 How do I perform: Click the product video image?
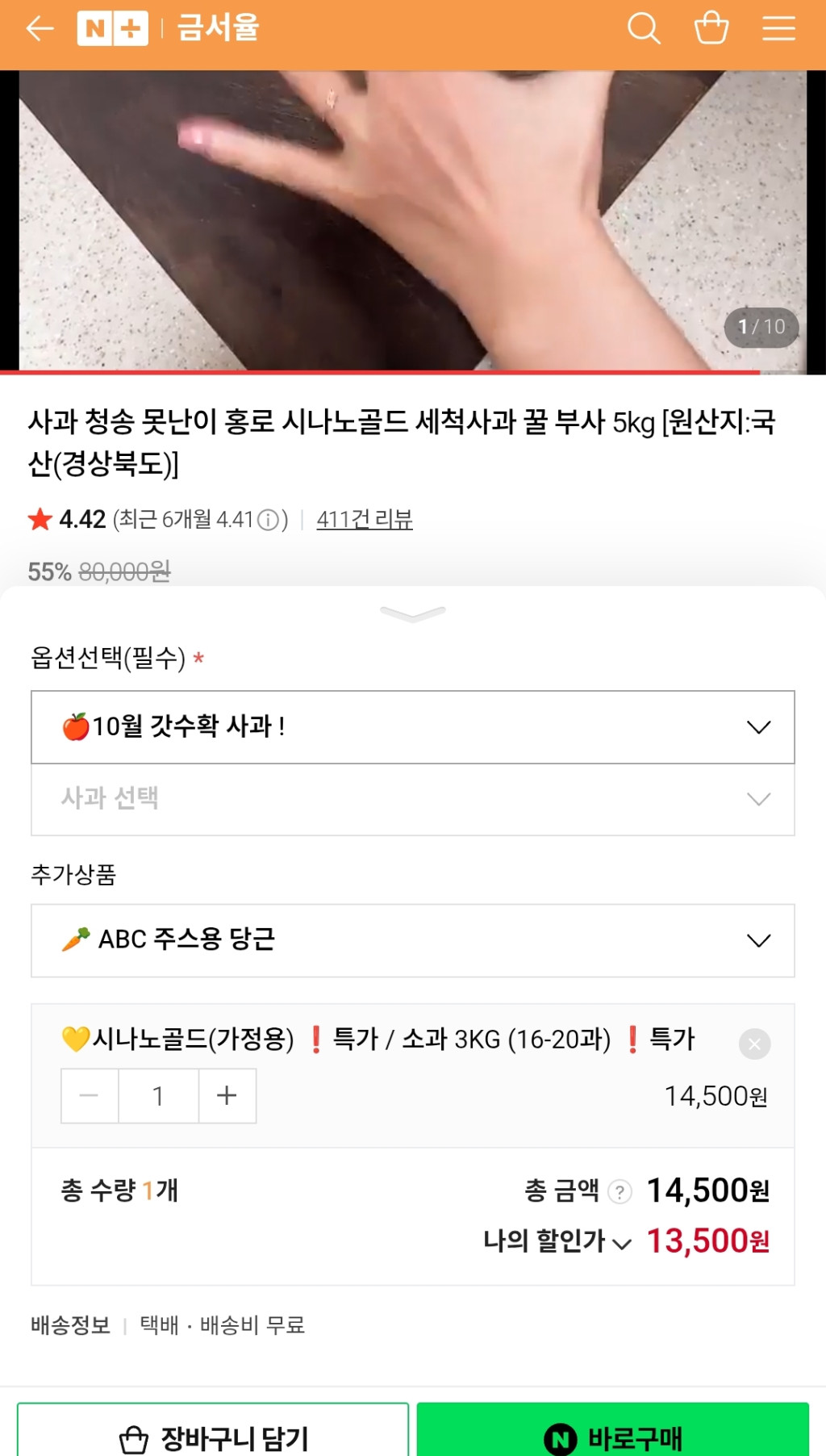coord(412,220)
